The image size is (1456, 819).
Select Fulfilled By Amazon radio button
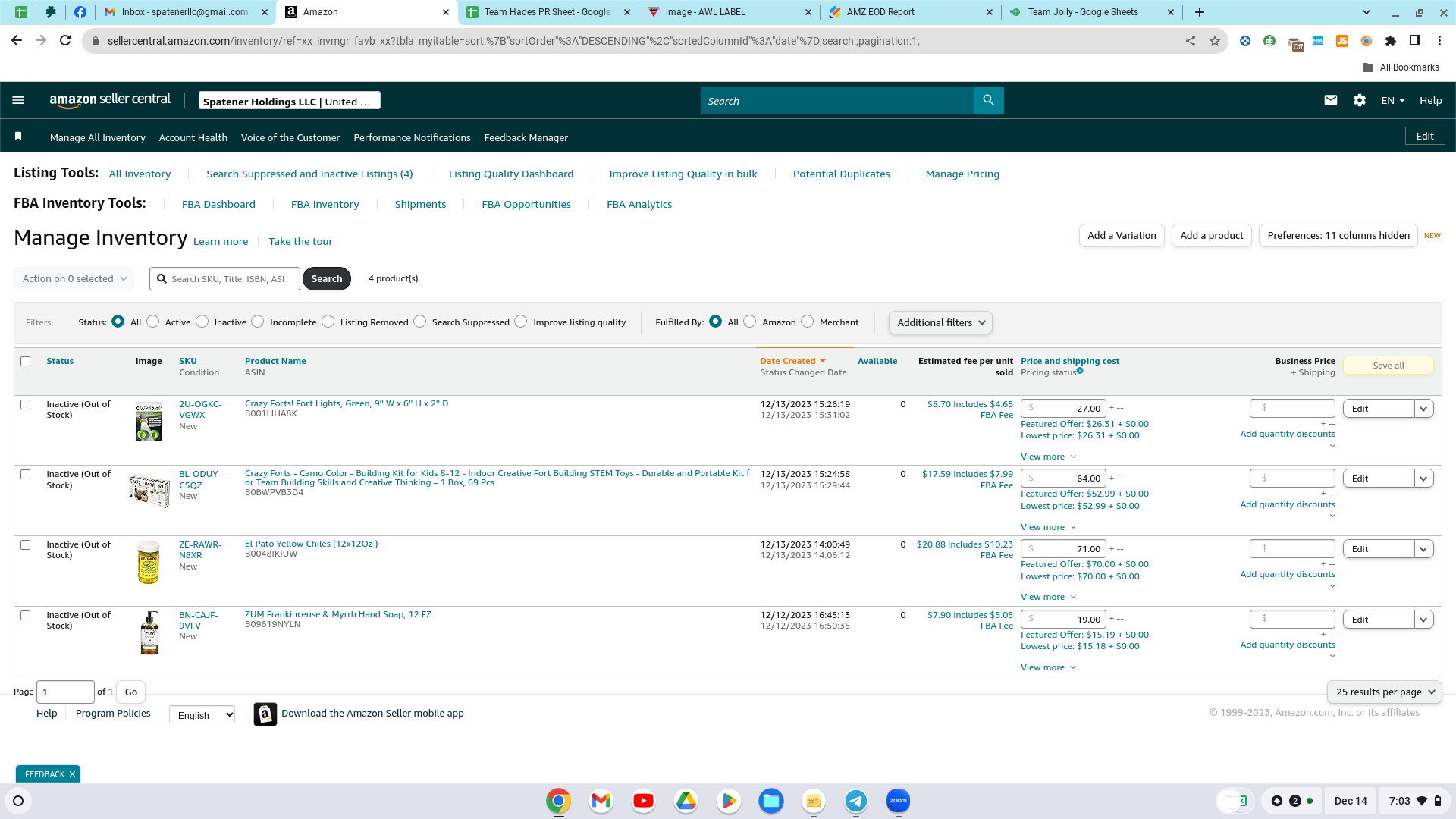pos(750,322)
